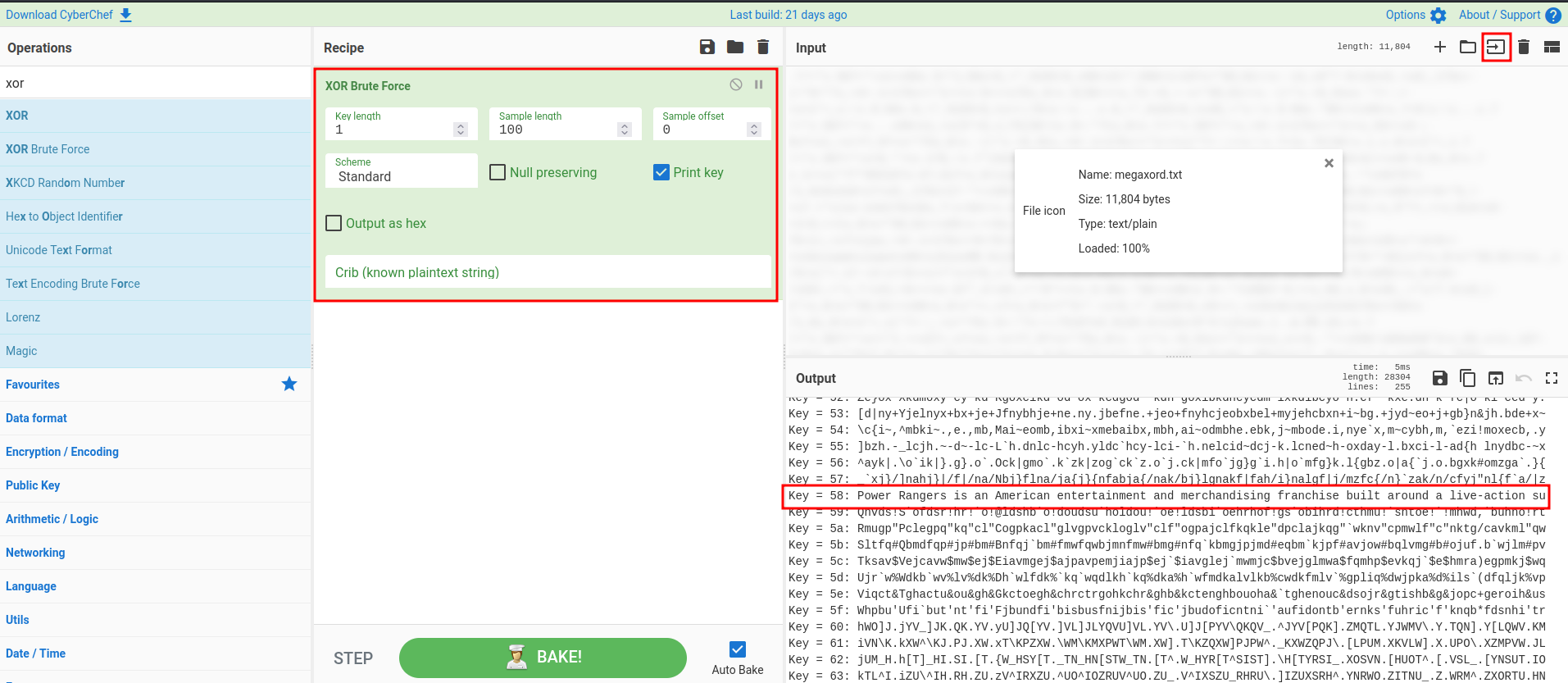Open the Options link

pyautogui.click(x=1405, y=15)
